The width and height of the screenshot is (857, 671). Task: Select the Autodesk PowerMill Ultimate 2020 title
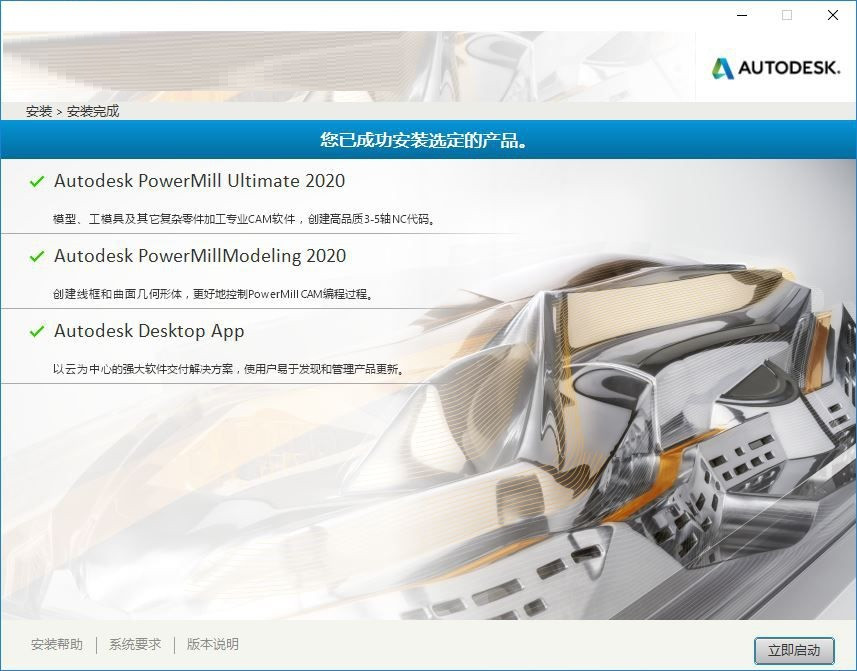199,181
